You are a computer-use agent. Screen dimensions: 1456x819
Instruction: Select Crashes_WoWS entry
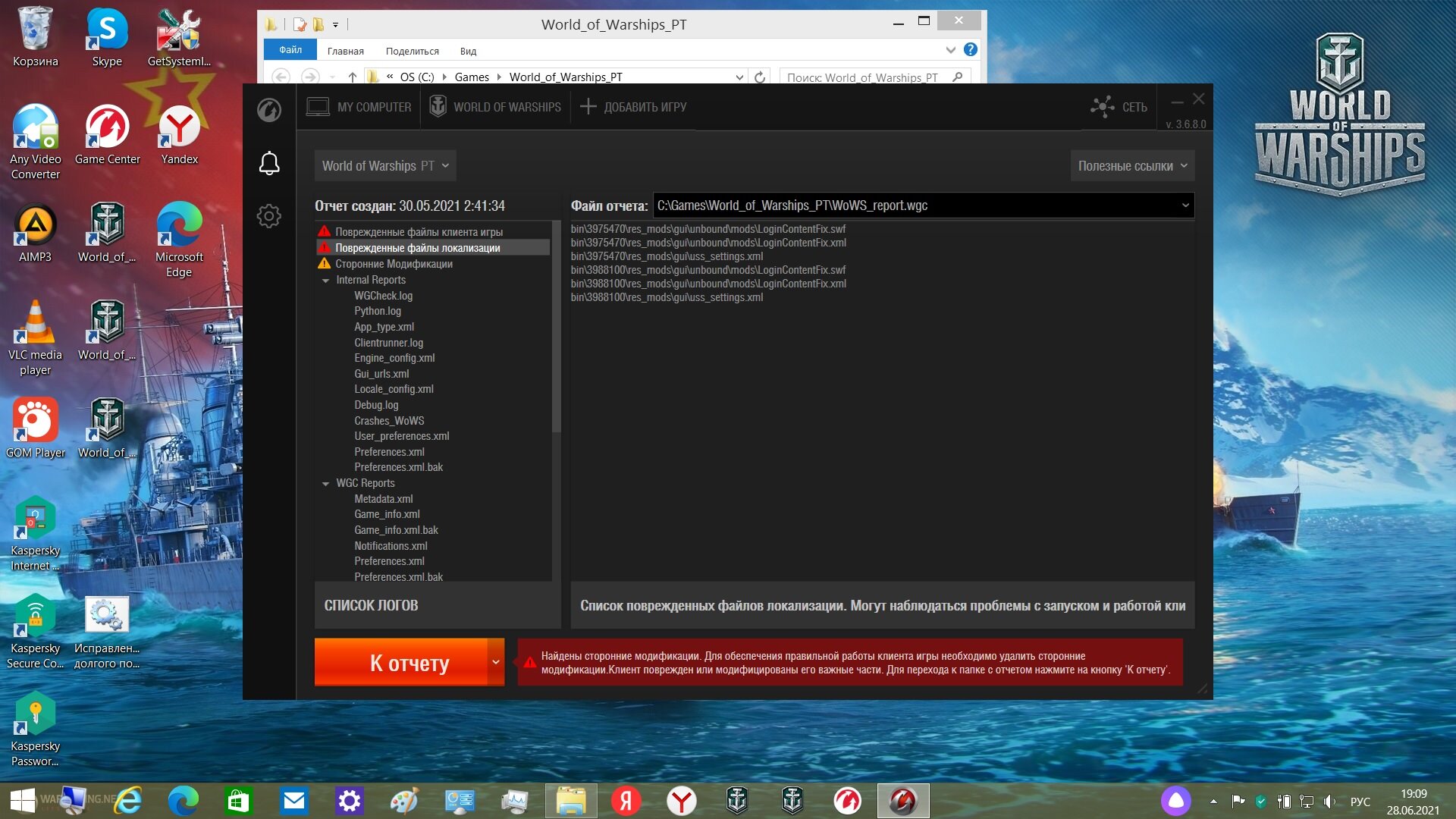[x=389, y=421]
